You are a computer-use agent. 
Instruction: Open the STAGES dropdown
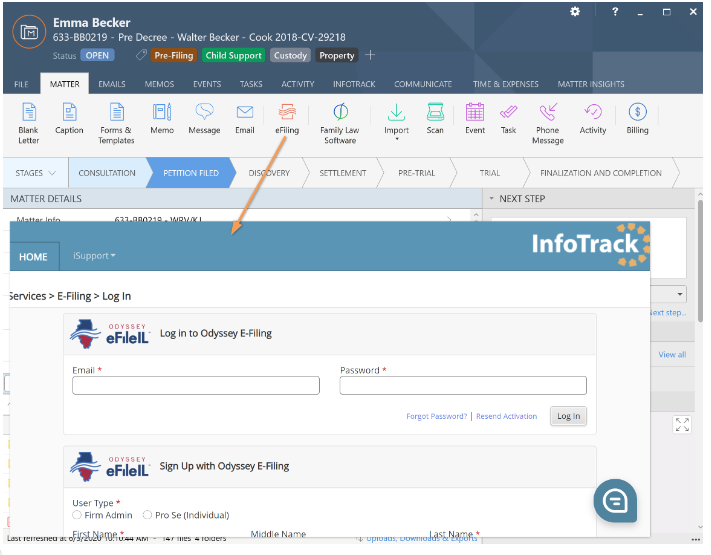tap(35, 173)
